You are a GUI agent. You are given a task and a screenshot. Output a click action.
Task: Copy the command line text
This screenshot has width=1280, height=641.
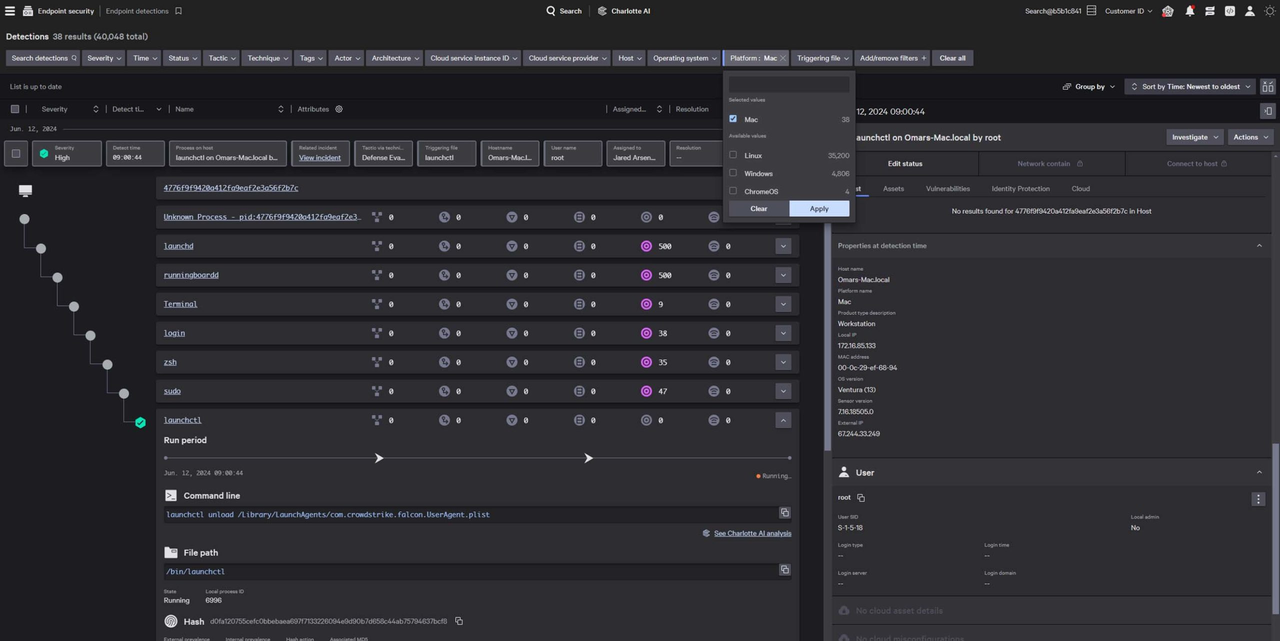(x=785, y=513)
